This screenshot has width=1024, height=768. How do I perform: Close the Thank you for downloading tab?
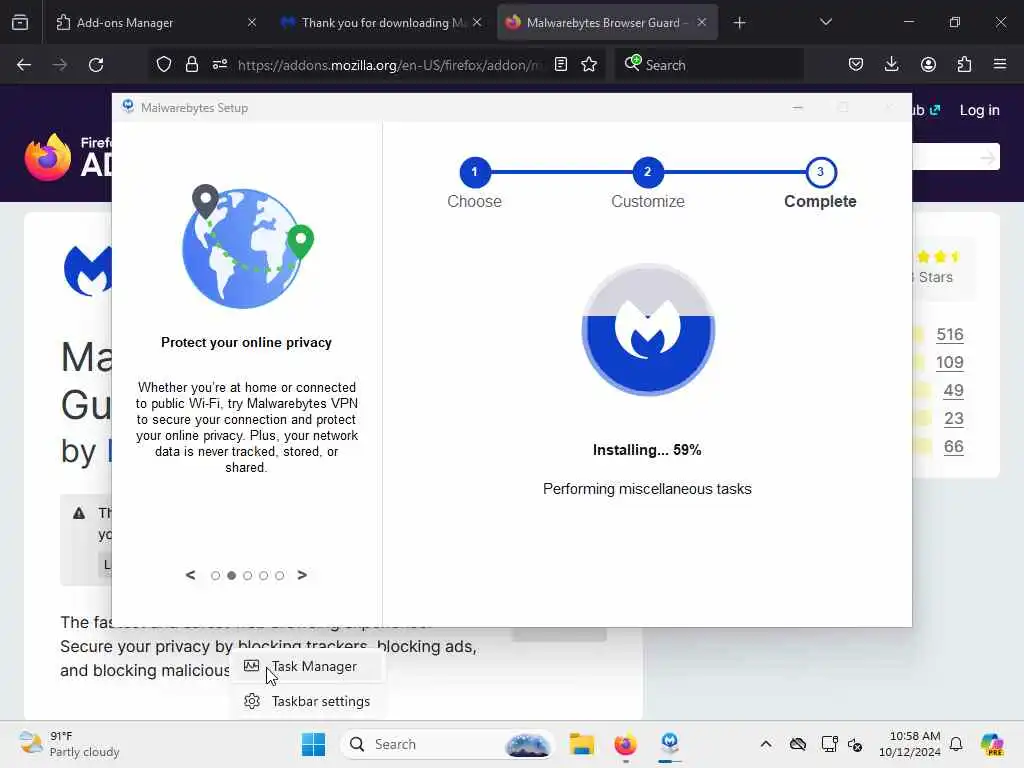(x=477, y=23)
